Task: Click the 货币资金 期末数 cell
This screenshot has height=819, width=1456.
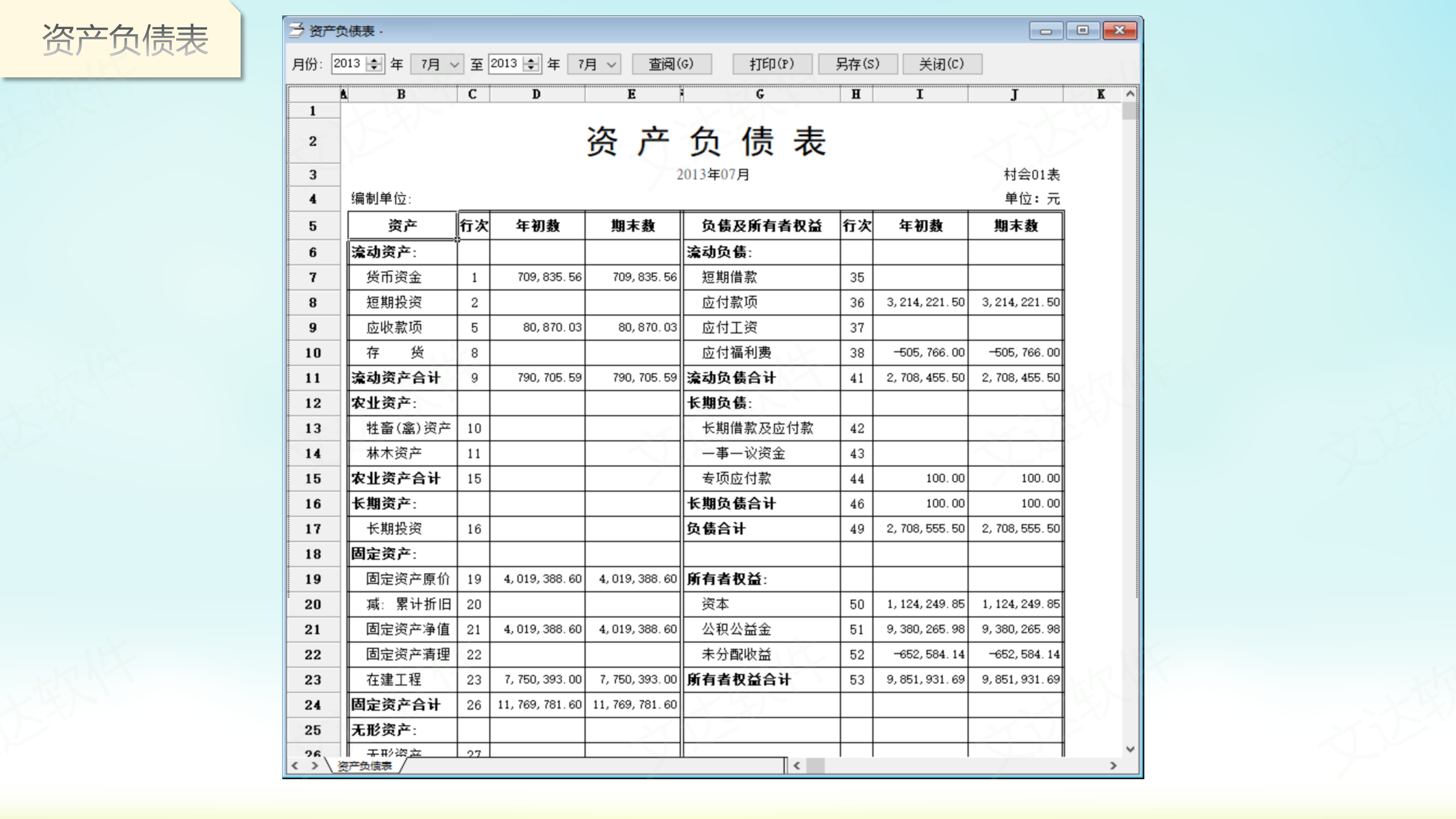Action: click(x=632, y=278)
